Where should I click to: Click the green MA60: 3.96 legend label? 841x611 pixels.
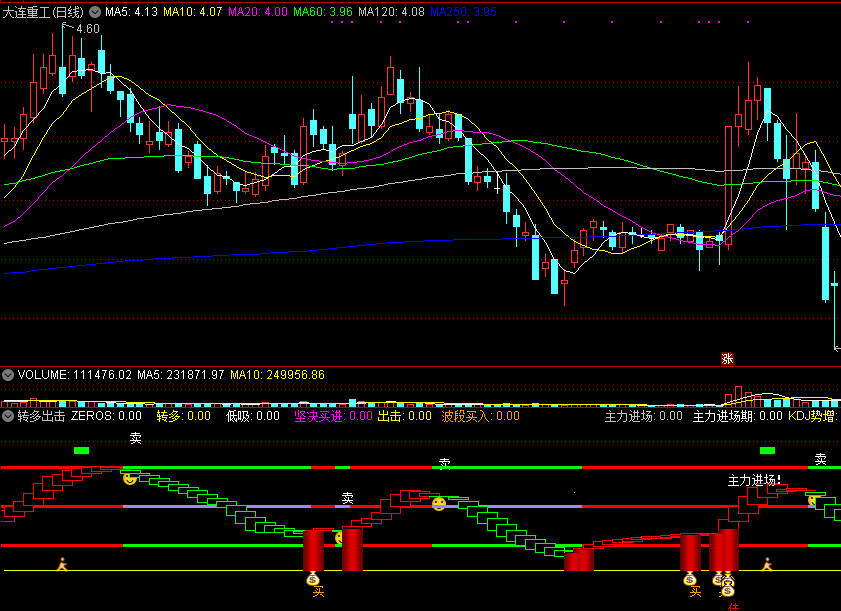pyautogui.click(x=323, y=12)
